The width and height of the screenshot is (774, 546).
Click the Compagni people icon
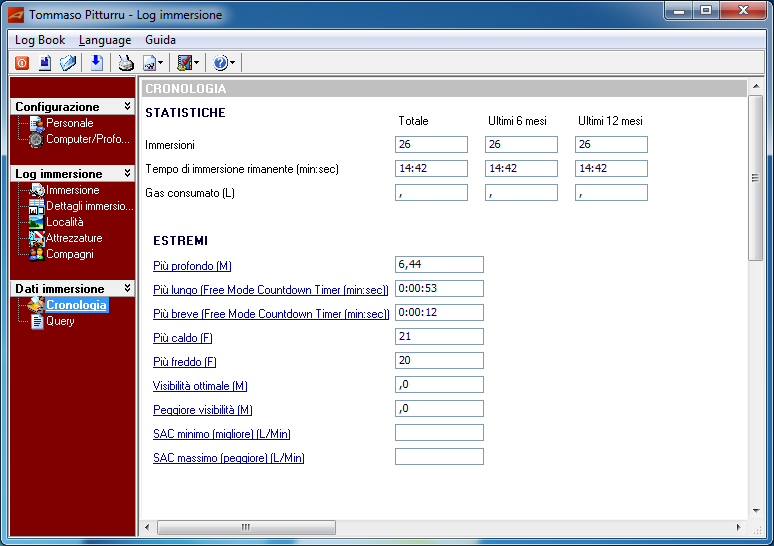[x=37, y=254]
